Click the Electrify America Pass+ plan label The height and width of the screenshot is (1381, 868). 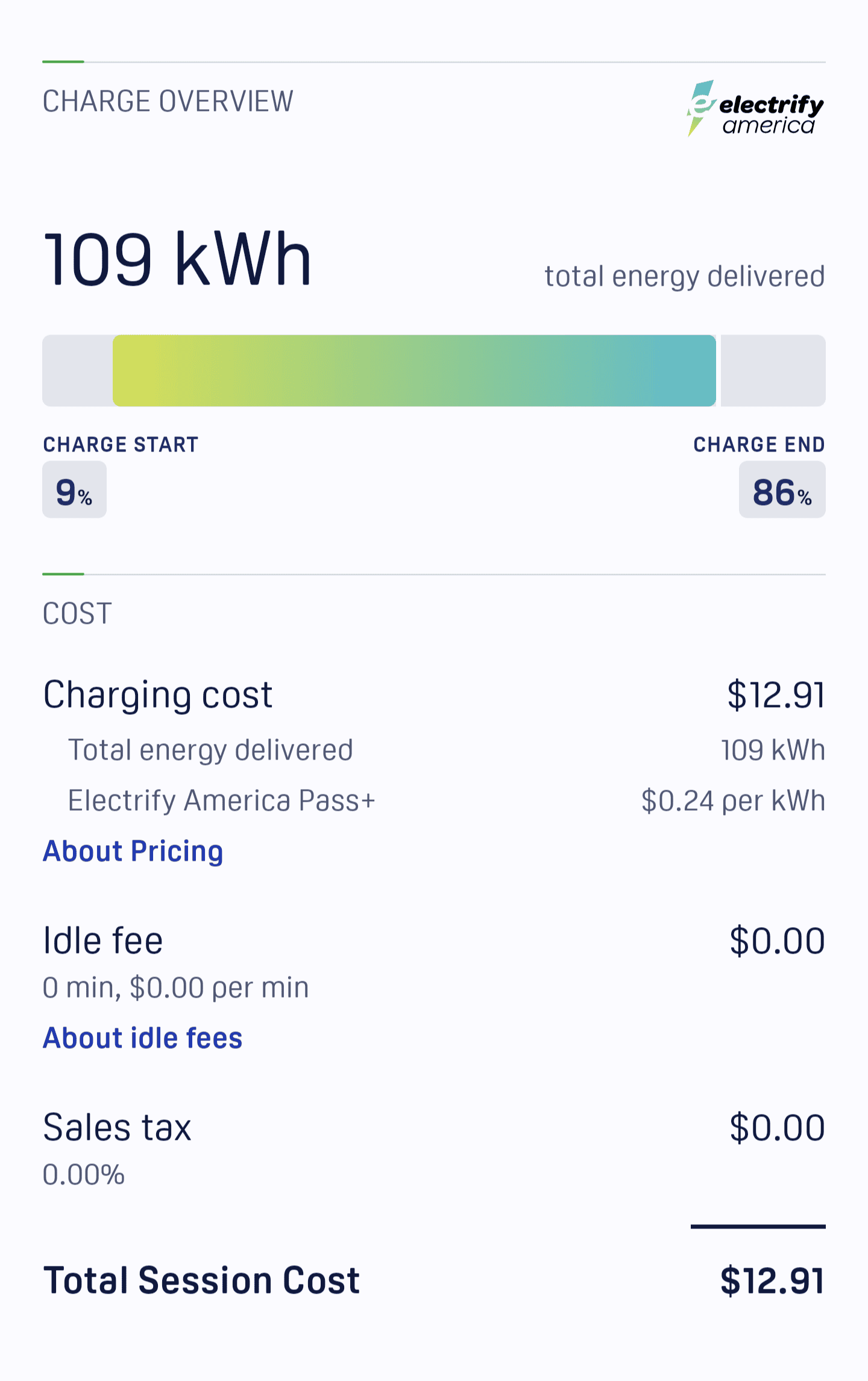pyautogui.click(x=222, y=801)
